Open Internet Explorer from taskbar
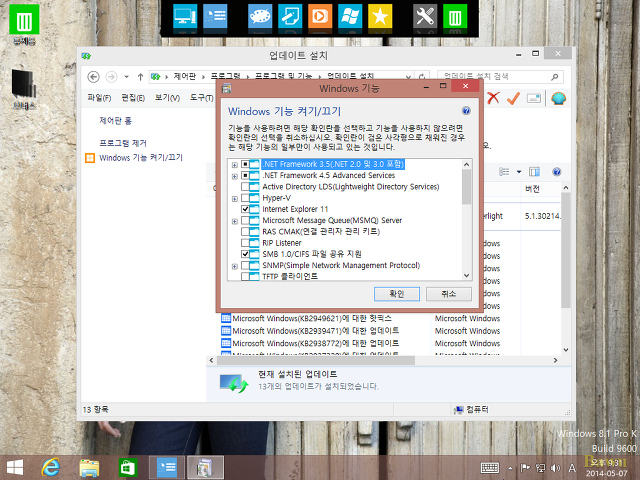 (51, 467)
